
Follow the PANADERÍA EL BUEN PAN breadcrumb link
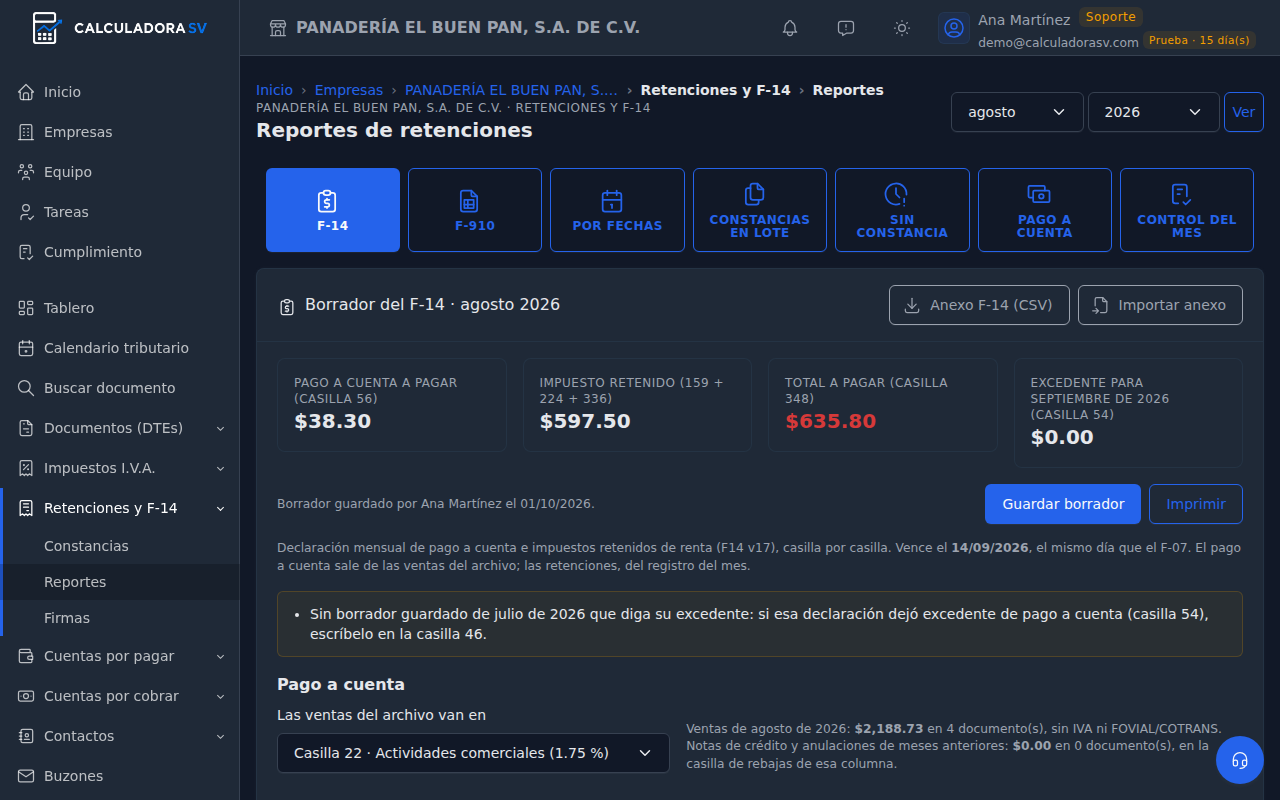pos(511,90)
